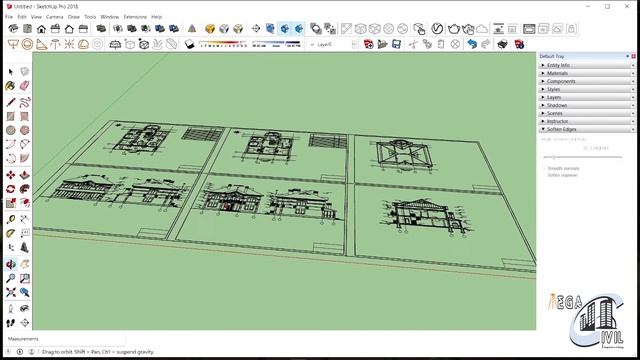
Task: Select the Move tool with red arrows
Action: pyautogui.click(x=11, y=175)
